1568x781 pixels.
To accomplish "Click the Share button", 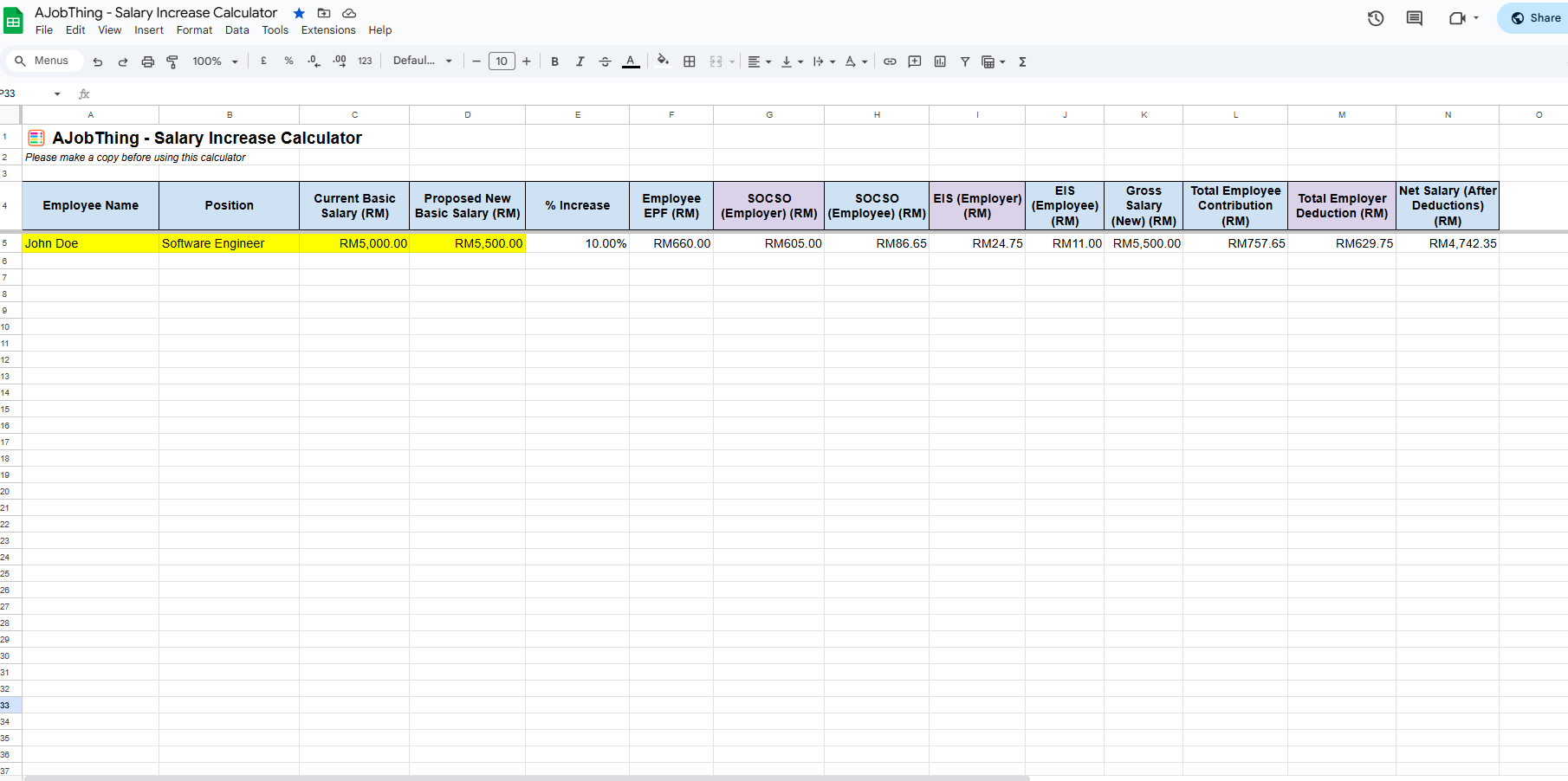I will [1534, 18].
